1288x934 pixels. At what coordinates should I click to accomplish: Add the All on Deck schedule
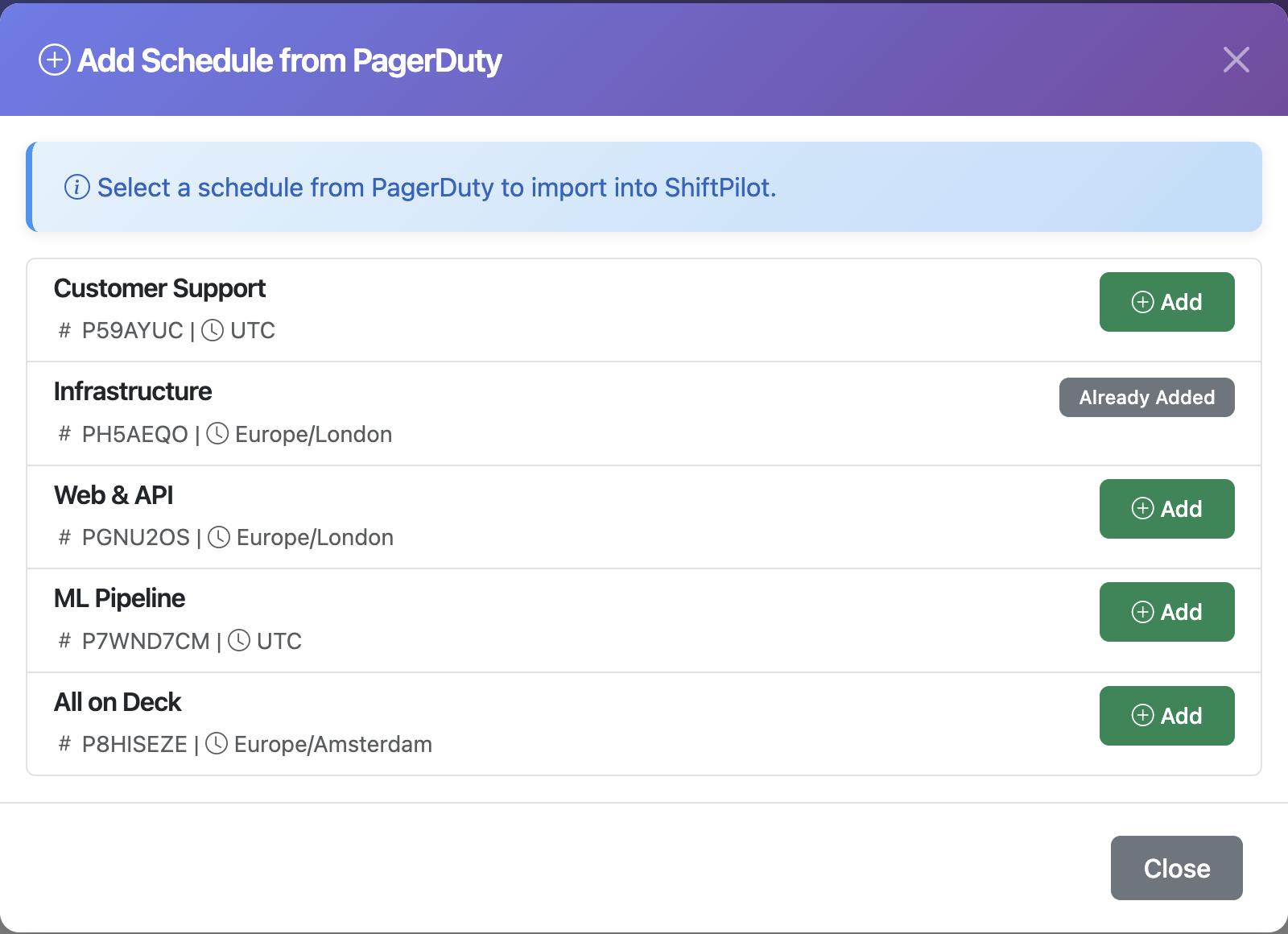pos(1166,715)
